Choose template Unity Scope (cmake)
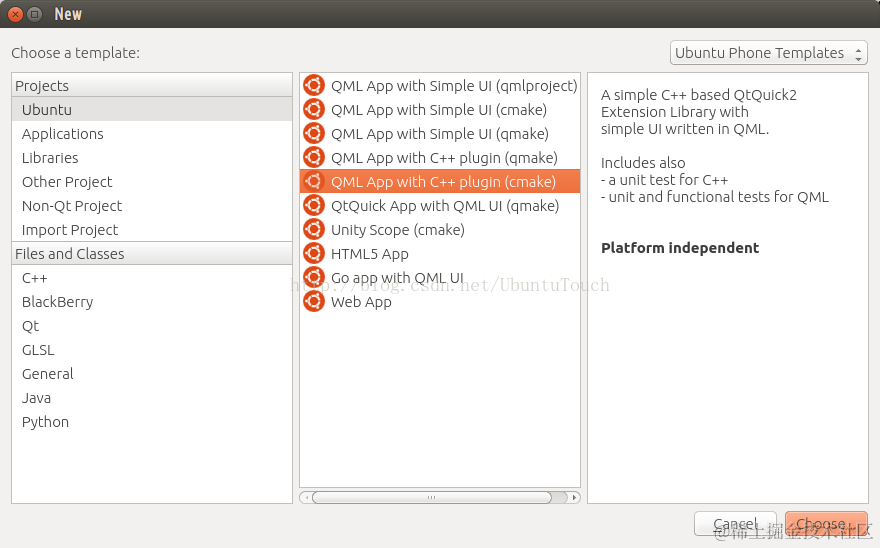 point(440,230)
